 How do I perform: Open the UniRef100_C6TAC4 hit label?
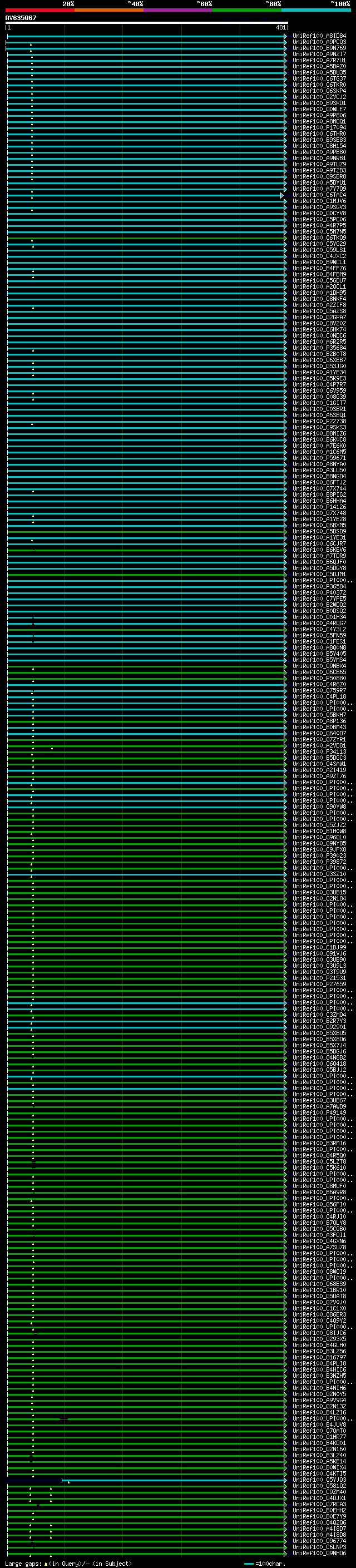pos(319,195)
